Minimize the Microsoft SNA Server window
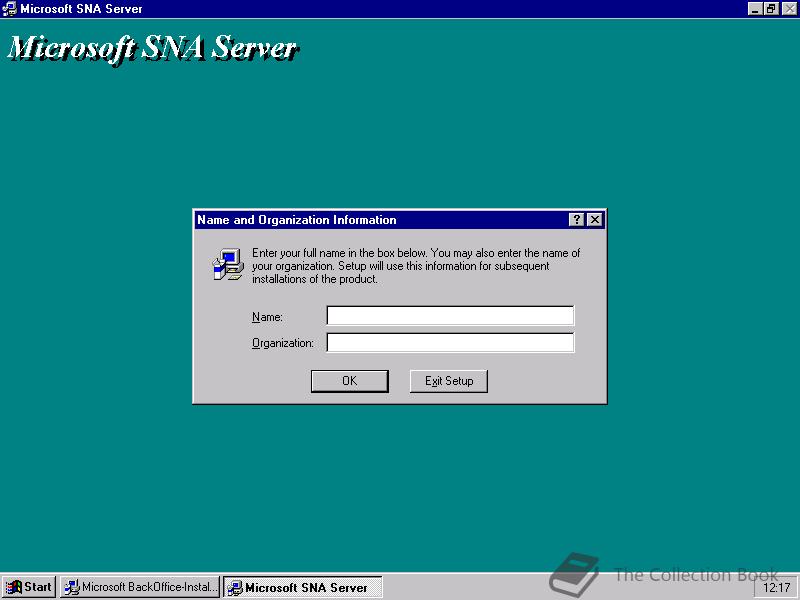Viewport: 800px width, 600px height. pos(755,9)
